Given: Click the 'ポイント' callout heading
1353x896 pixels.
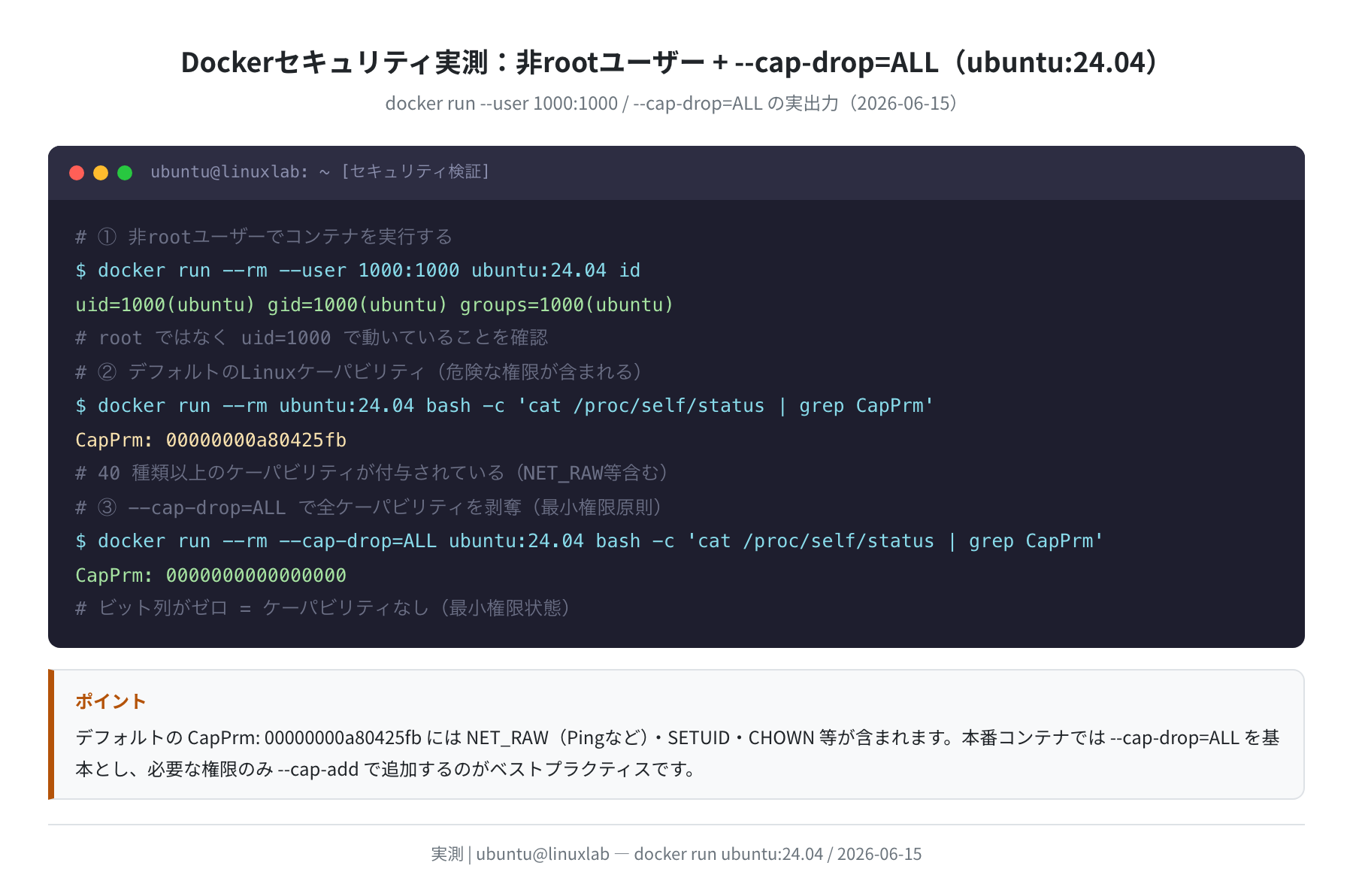Looking at the screenshot, I should (x=110, y=701).
